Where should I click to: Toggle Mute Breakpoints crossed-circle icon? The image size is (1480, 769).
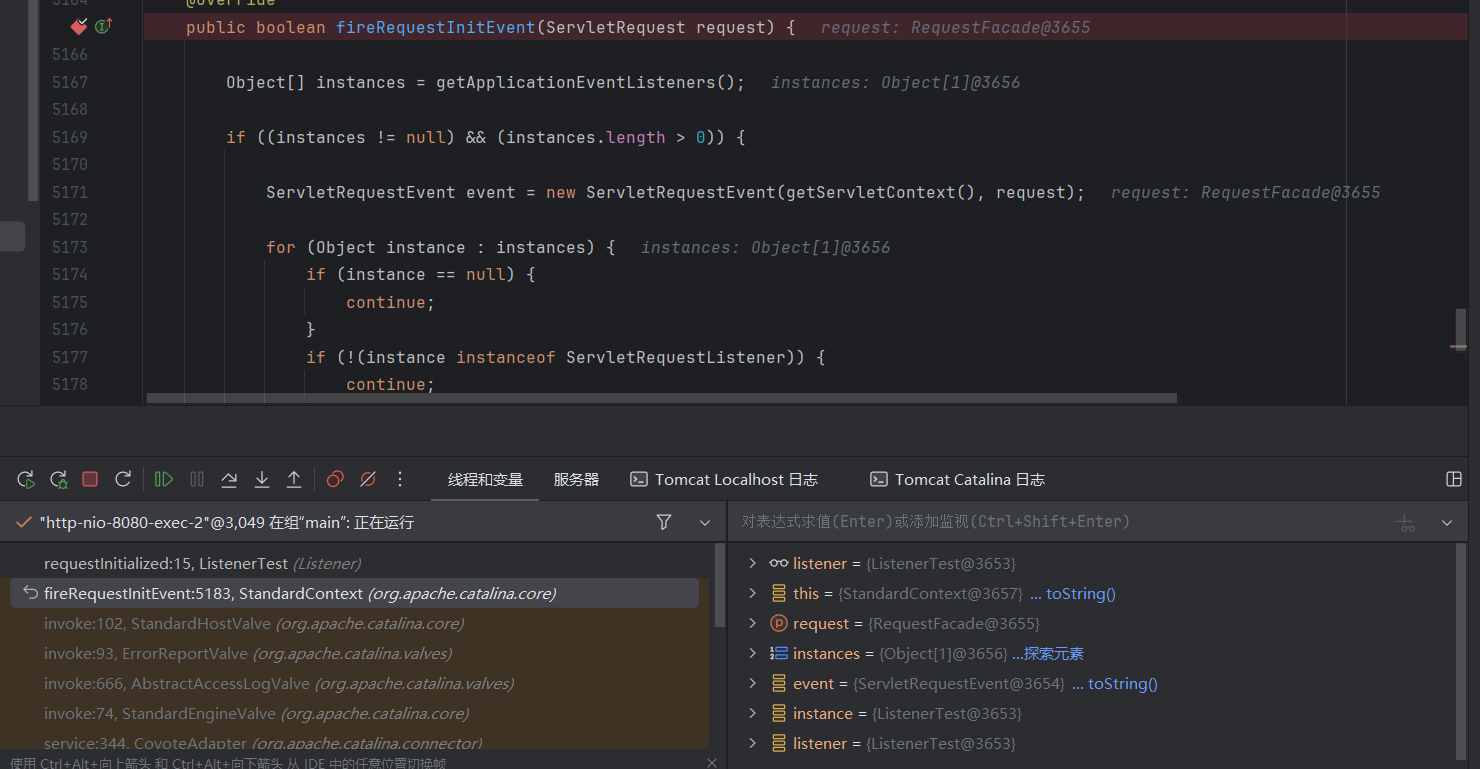(x=368, y=480)
